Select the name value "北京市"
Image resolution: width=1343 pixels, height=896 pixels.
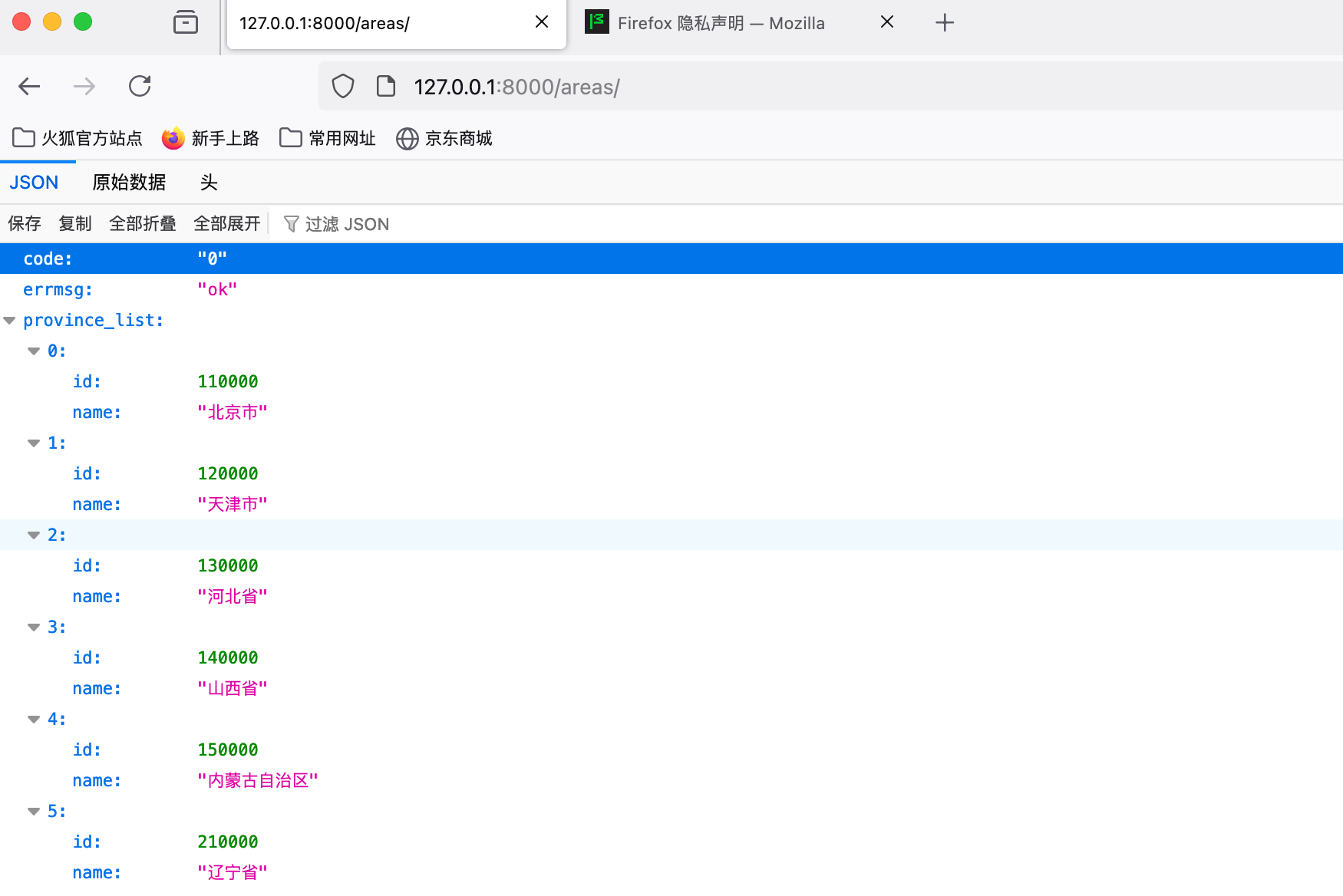coord(233,412)
